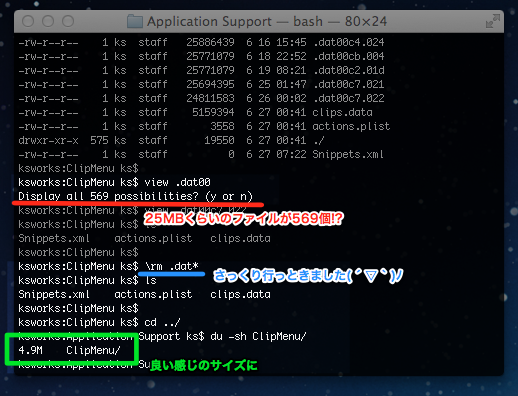518x396 pixels.
Task: Click the file size 24811583
Action: pyautogui.click(x=210, y=98)
